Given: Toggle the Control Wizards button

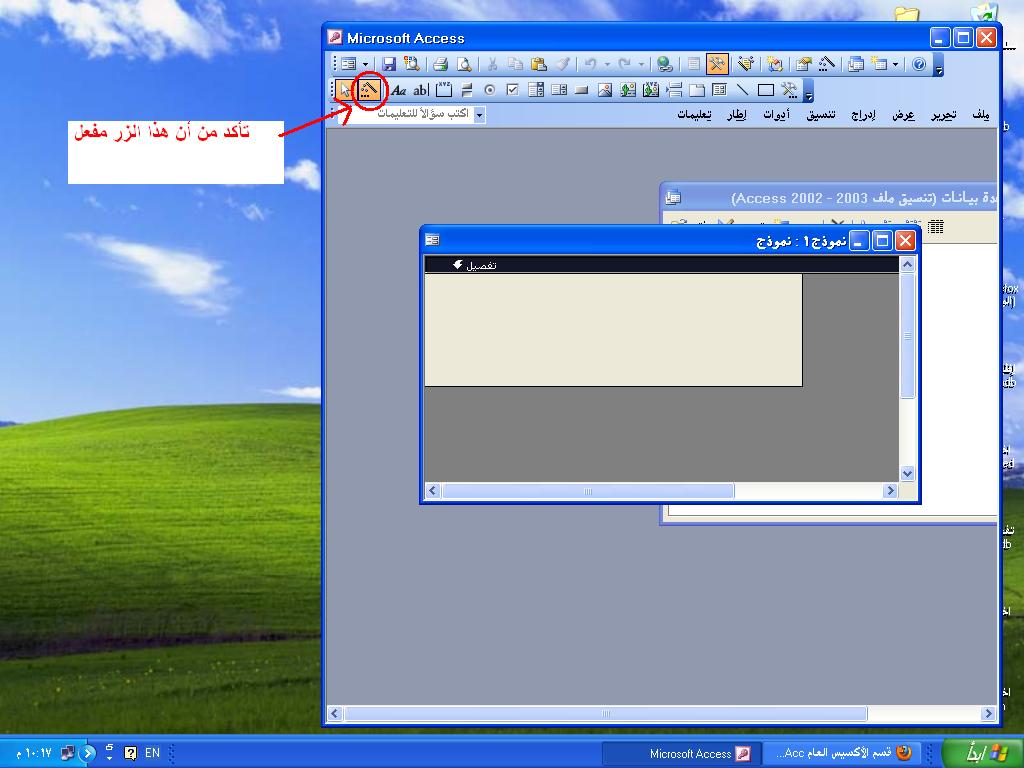Looking at the screenshot, I should (x=369, y=90).
